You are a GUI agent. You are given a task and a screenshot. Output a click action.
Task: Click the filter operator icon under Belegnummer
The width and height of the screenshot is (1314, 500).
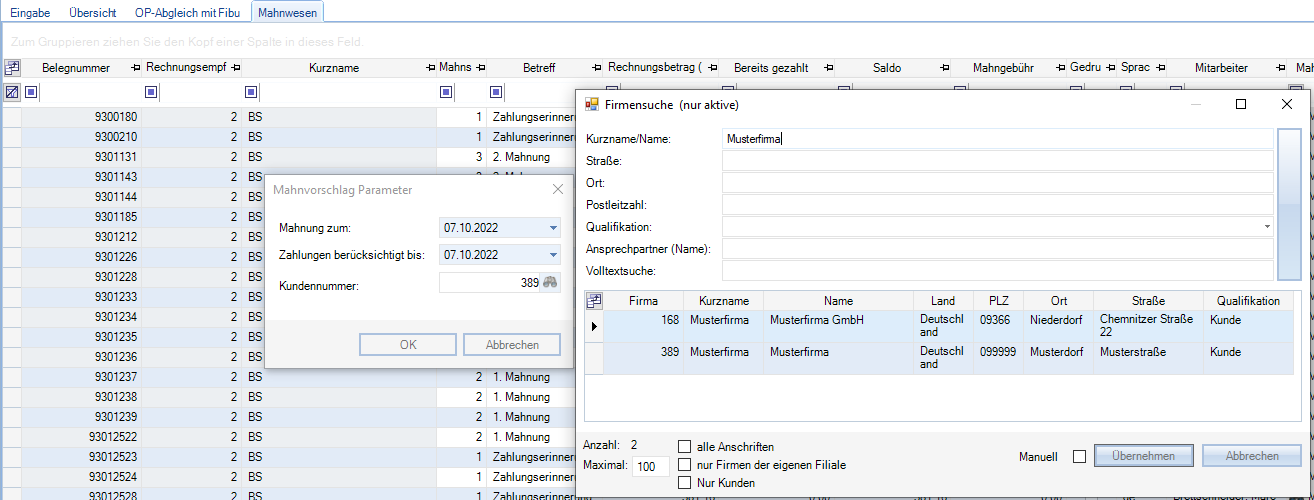pyautogui.click(x=31, y=92)
